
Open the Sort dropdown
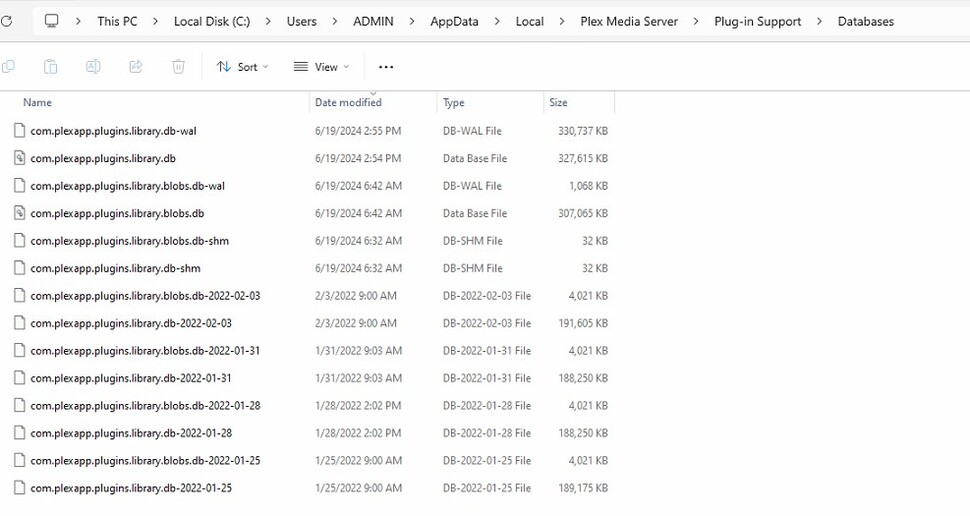(244, 67)
